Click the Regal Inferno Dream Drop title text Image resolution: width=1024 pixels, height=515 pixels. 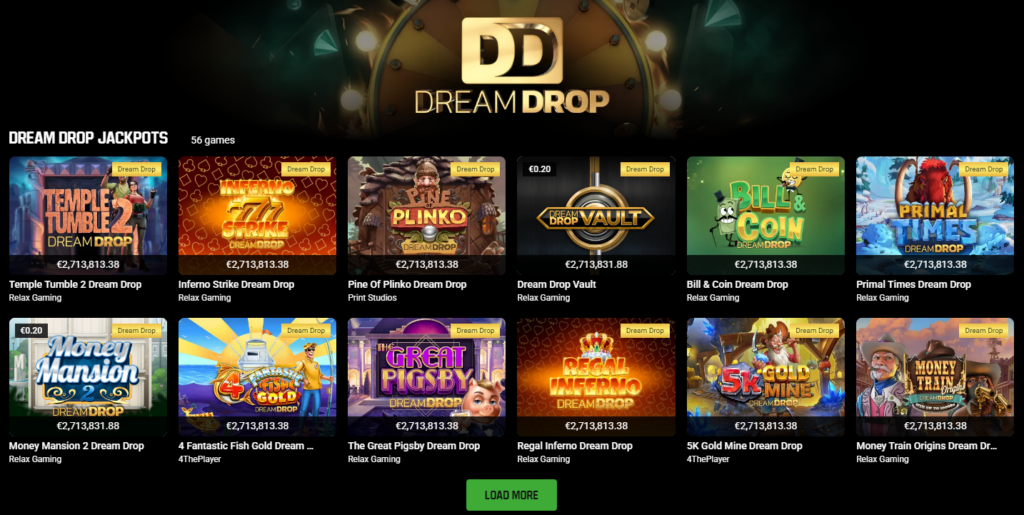pos(575,446)
